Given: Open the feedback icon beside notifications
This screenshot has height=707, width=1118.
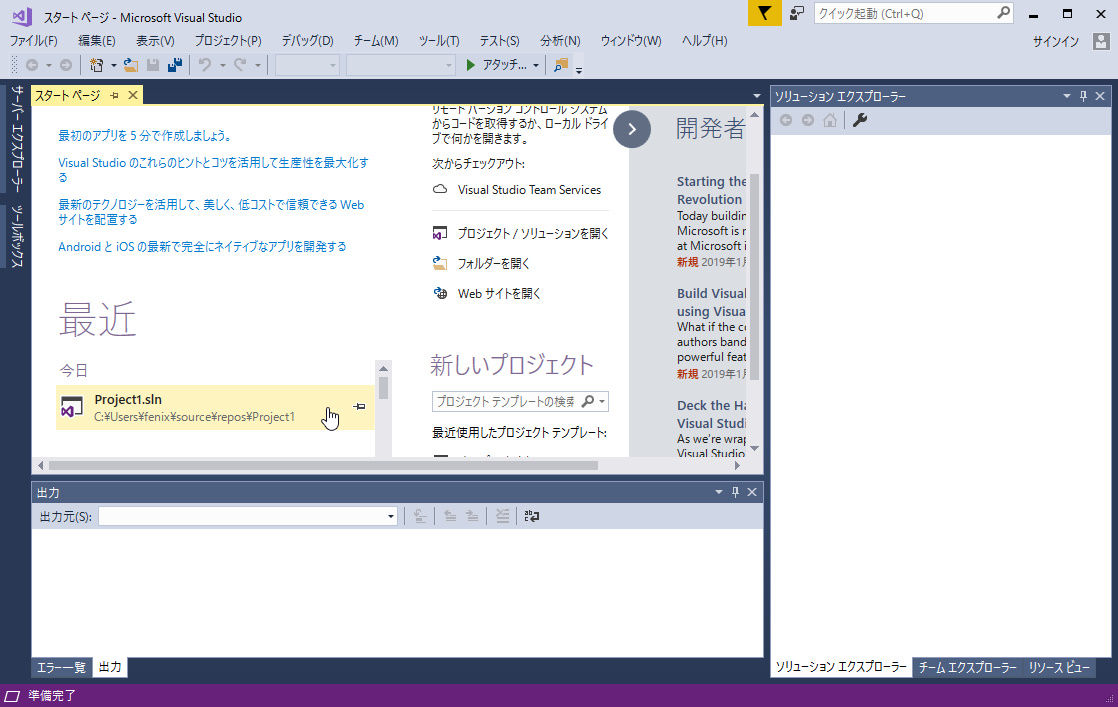Looking at the screenshot, I should (796, 13).
